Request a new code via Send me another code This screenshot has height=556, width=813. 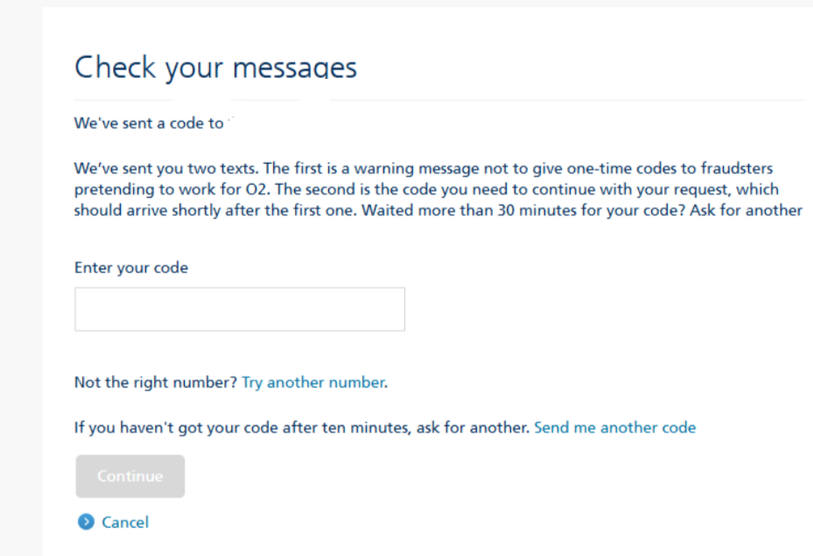tap(614, 427)
